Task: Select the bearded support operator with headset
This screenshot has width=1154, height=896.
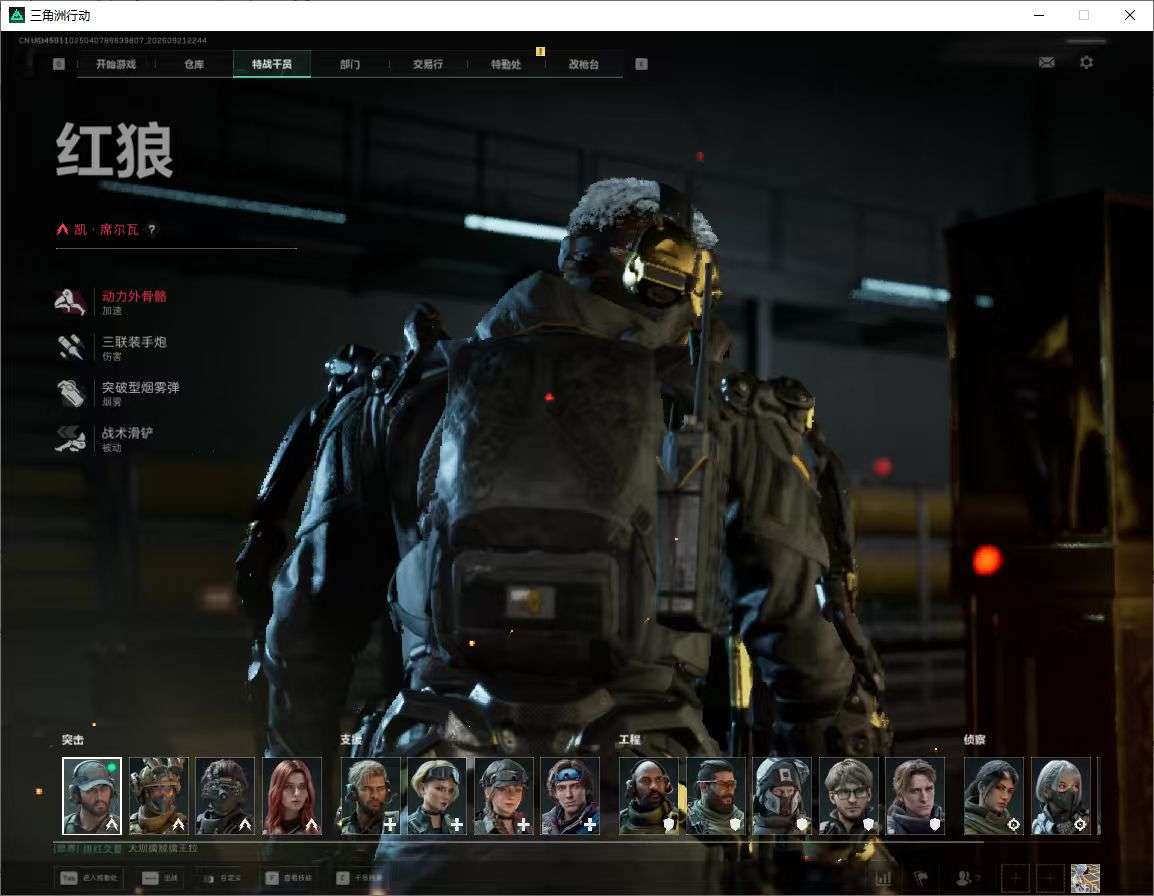Action: [x=370, y=796]
